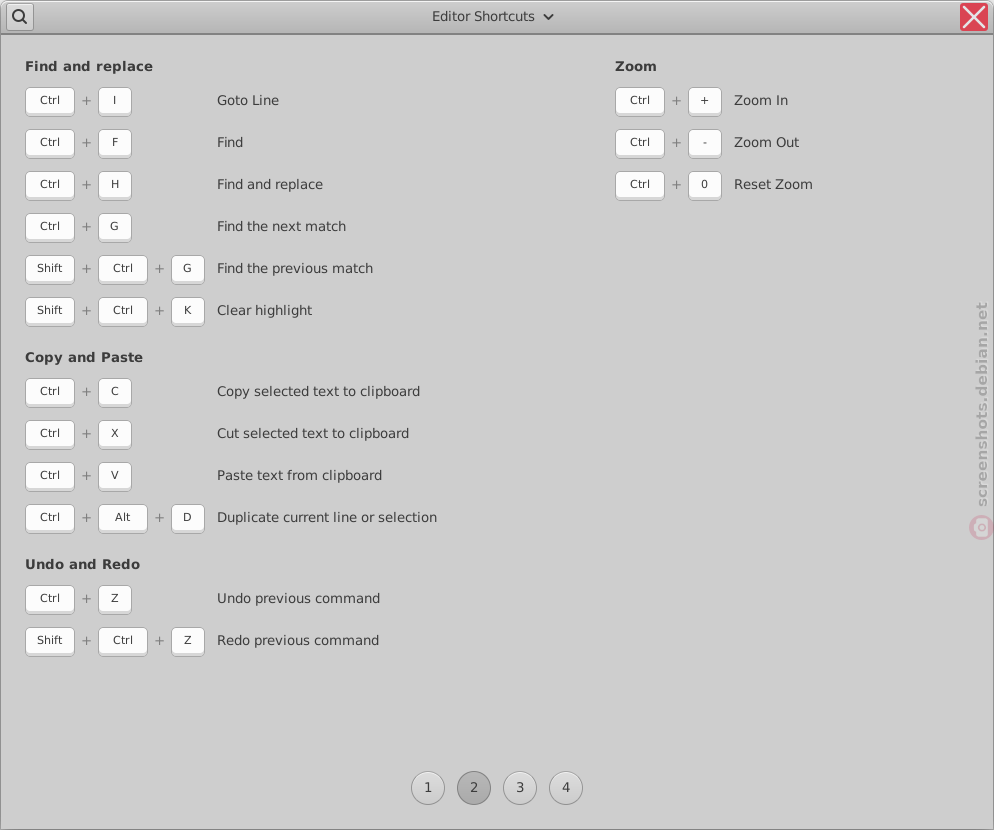Click 'Paste text from clipboard'
This screenshot has height=830, width=994.
coord(299,476)
